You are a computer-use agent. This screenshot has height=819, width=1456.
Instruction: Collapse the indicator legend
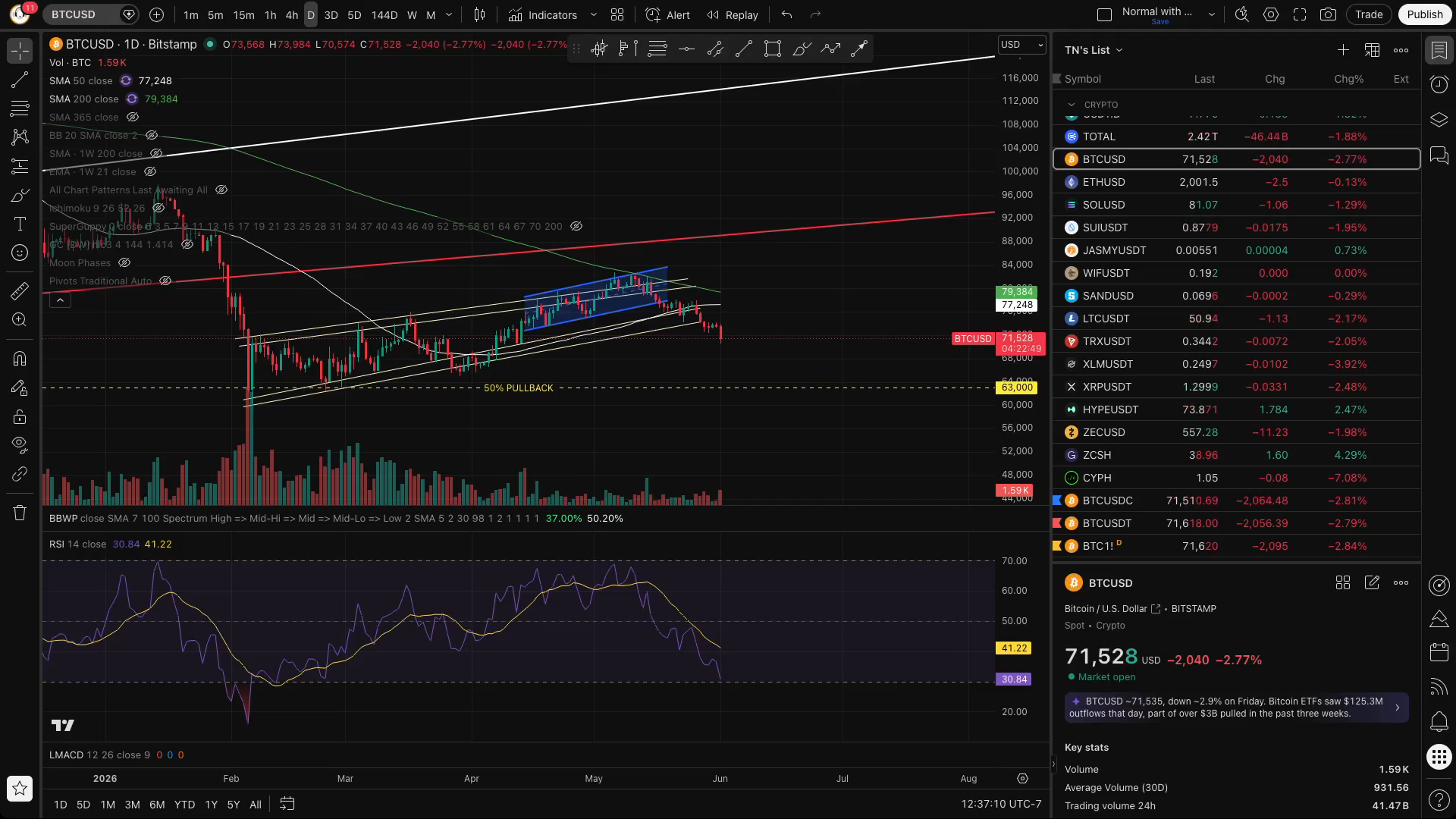60,300
